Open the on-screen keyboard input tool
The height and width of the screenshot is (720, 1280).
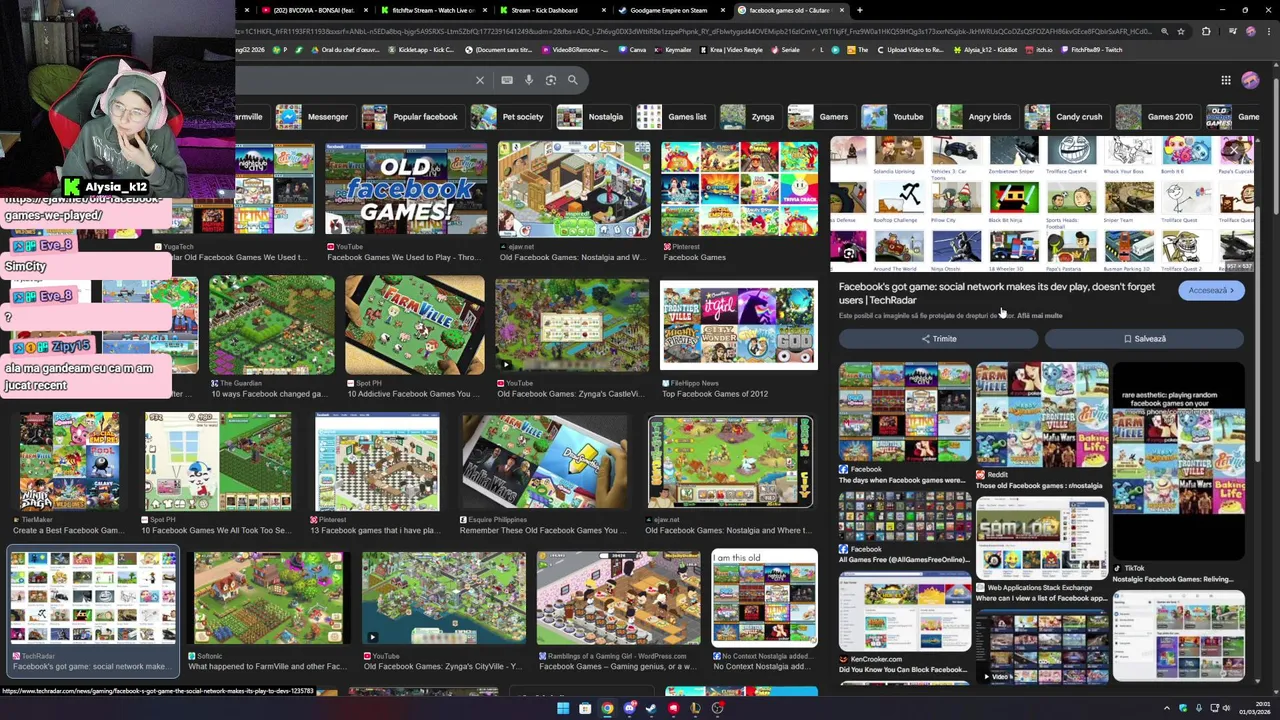pyautogui.click(x=507, y=80)
